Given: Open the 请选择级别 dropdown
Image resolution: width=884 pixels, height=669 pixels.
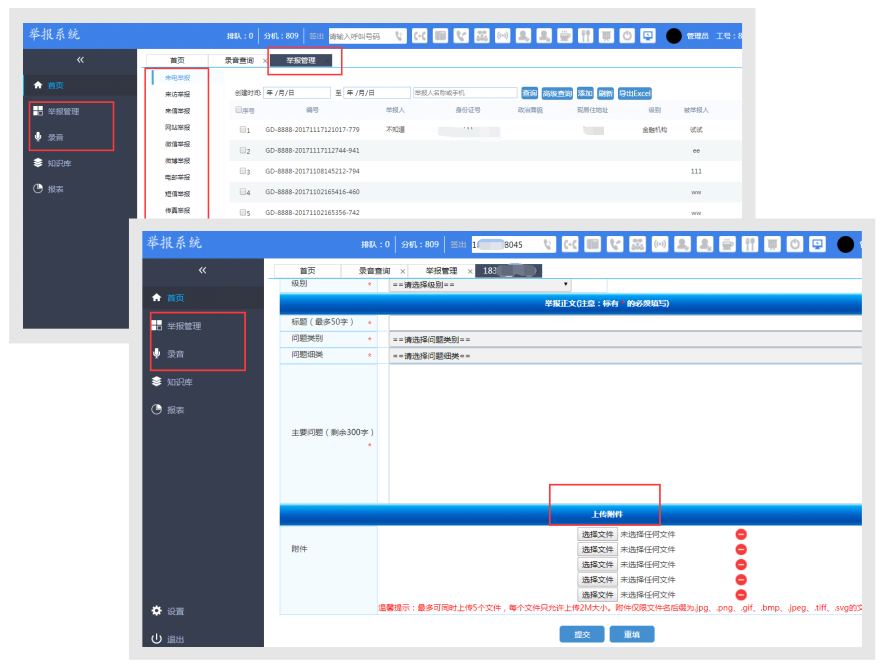Looking at the screenshot, I should 480,285.
